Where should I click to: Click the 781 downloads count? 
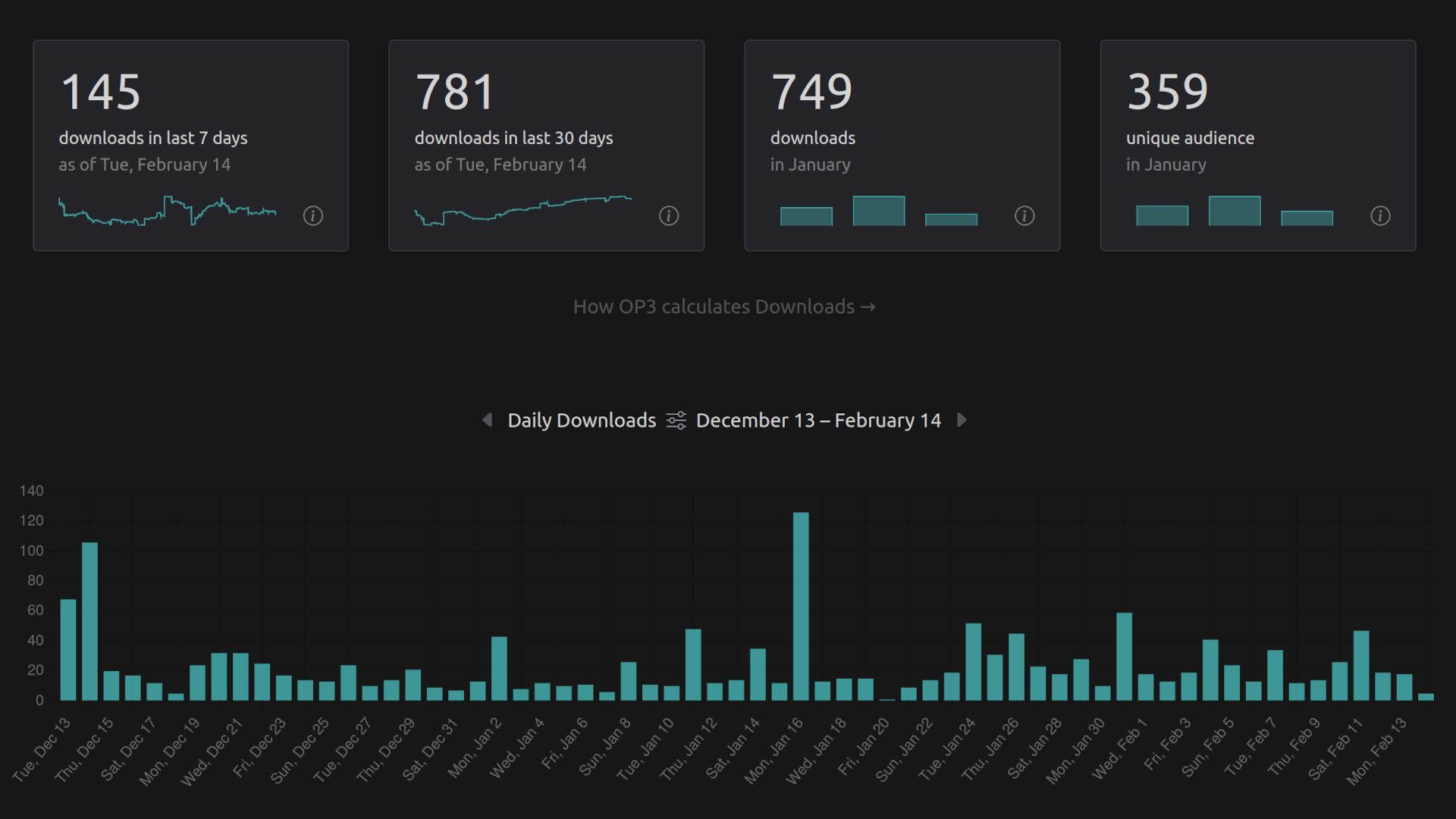[x=455, y=92]
